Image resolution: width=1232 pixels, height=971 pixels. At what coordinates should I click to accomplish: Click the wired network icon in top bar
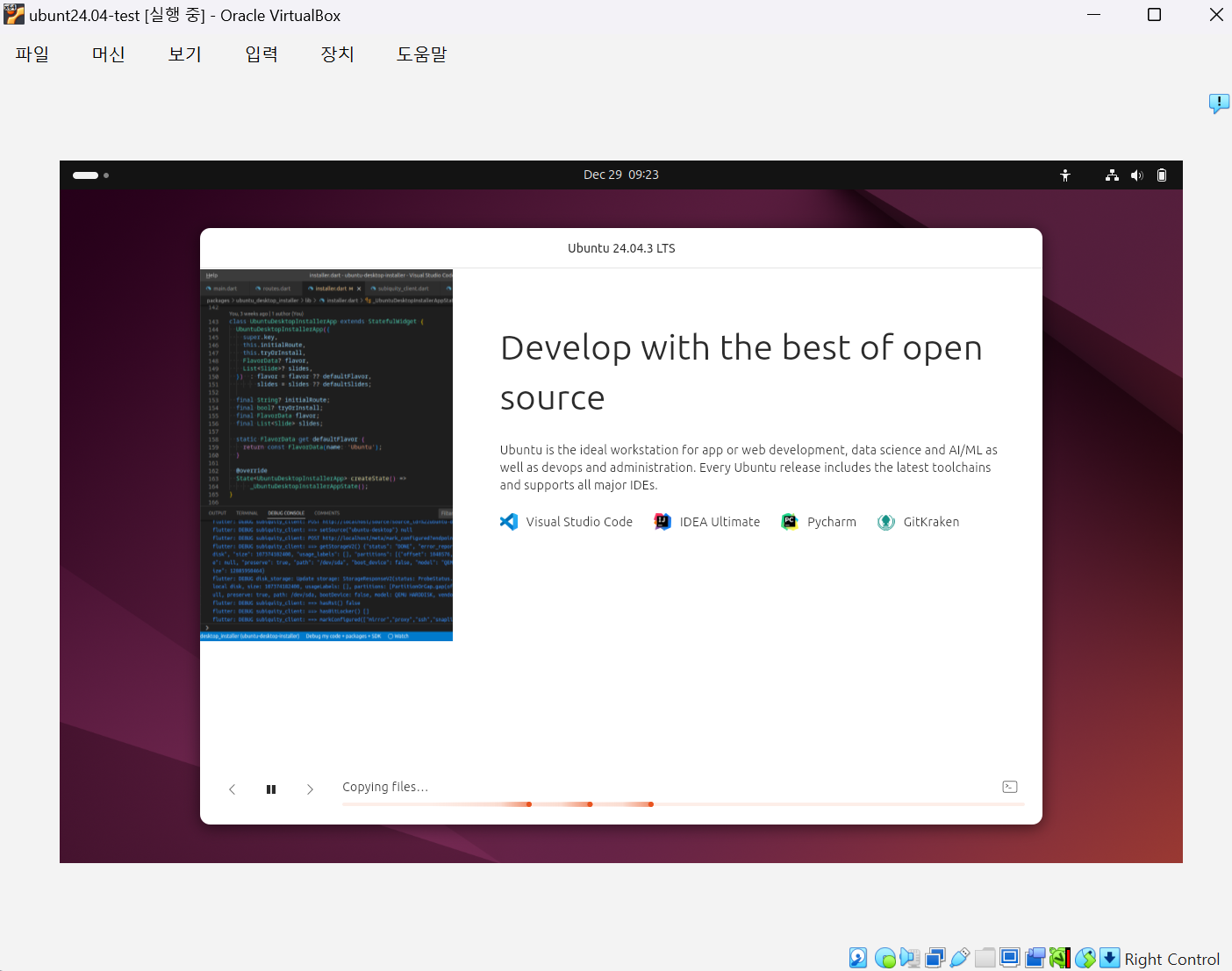[1112, 175]
